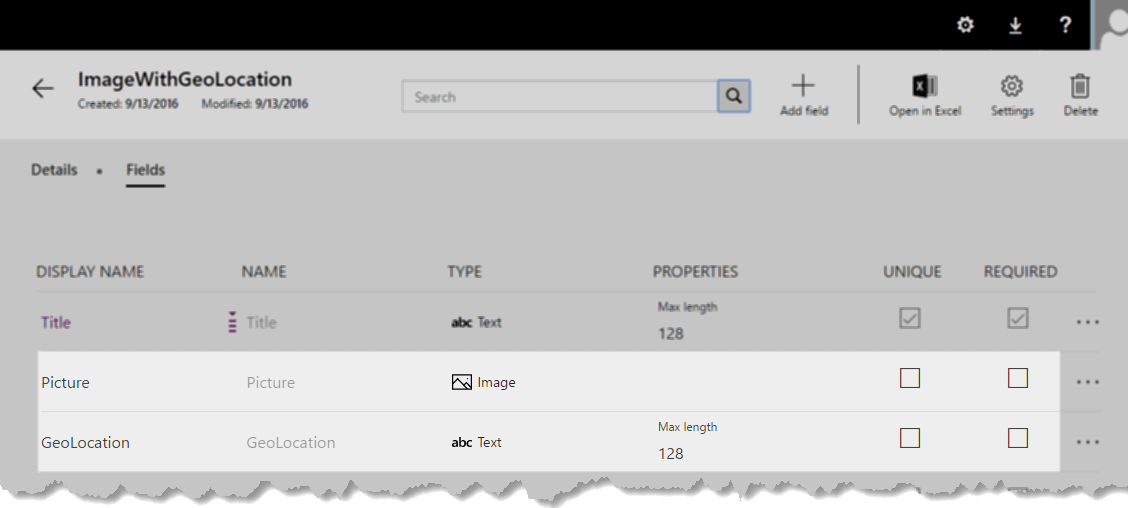The height and width of the screenshot is (508, 1128).
Task: Switch to the Details tab
Action: tap(54, 170)
